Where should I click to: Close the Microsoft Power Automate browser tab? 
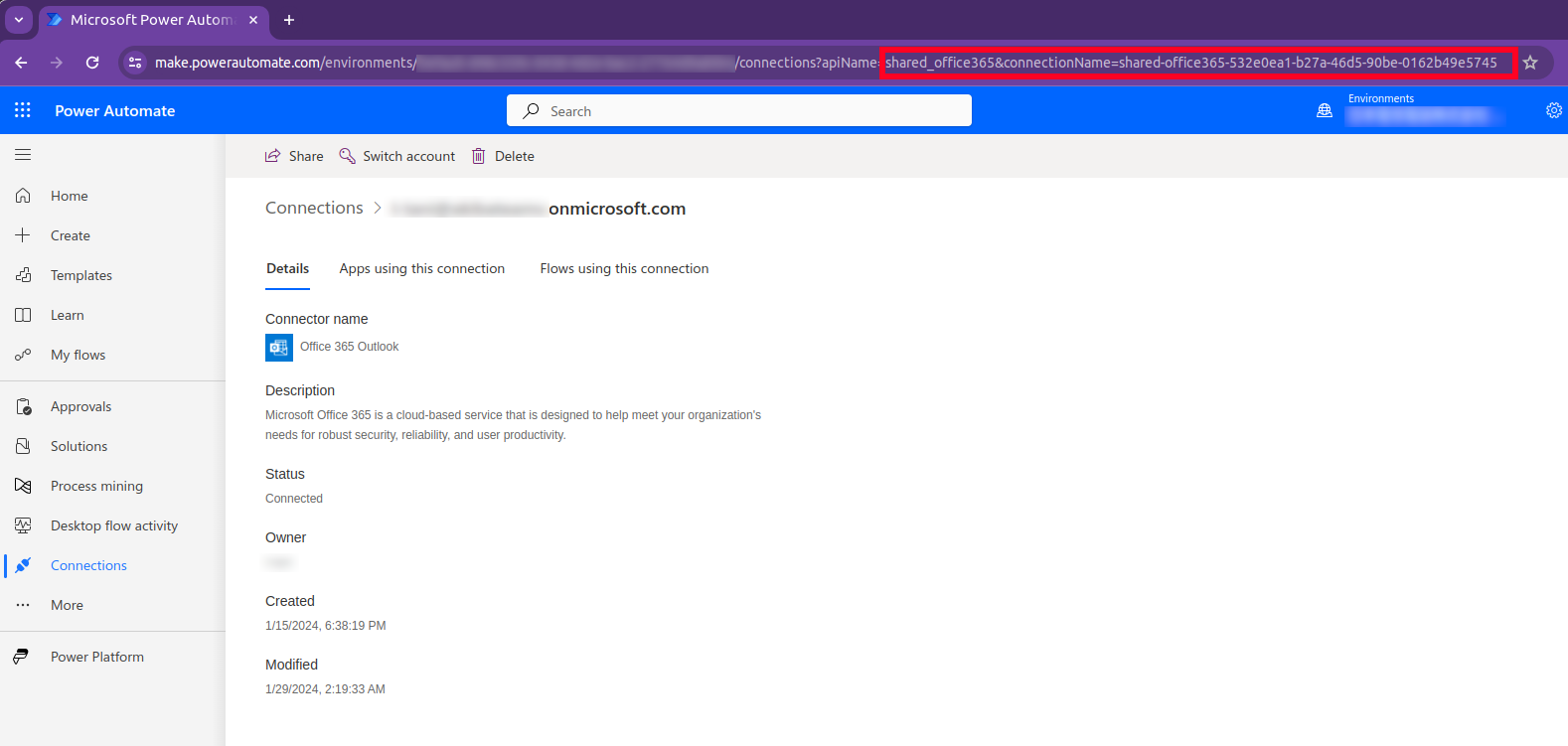pos(253,20)
